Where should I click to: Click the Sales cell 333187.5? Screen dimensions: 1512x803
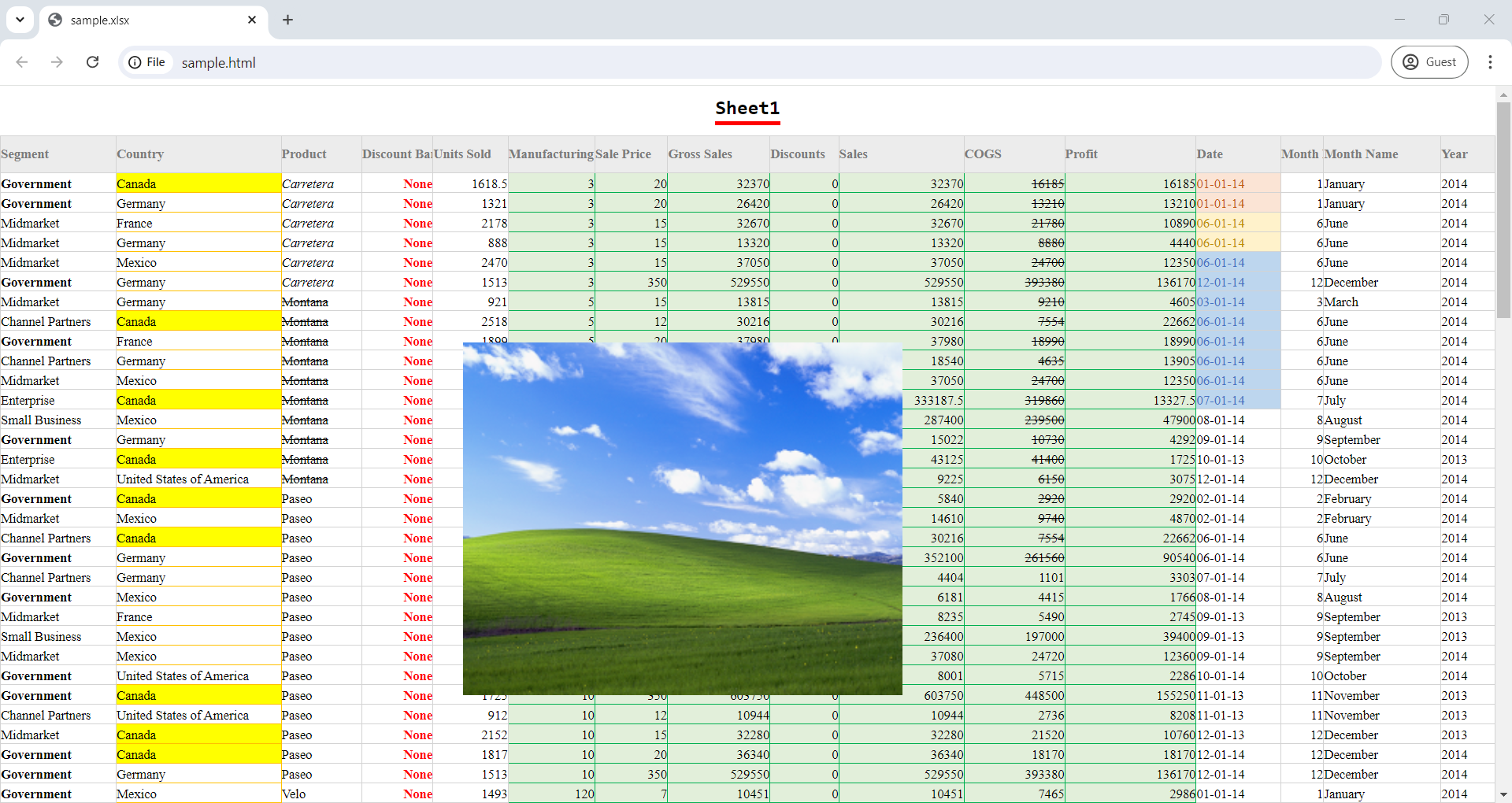(933, 400)
